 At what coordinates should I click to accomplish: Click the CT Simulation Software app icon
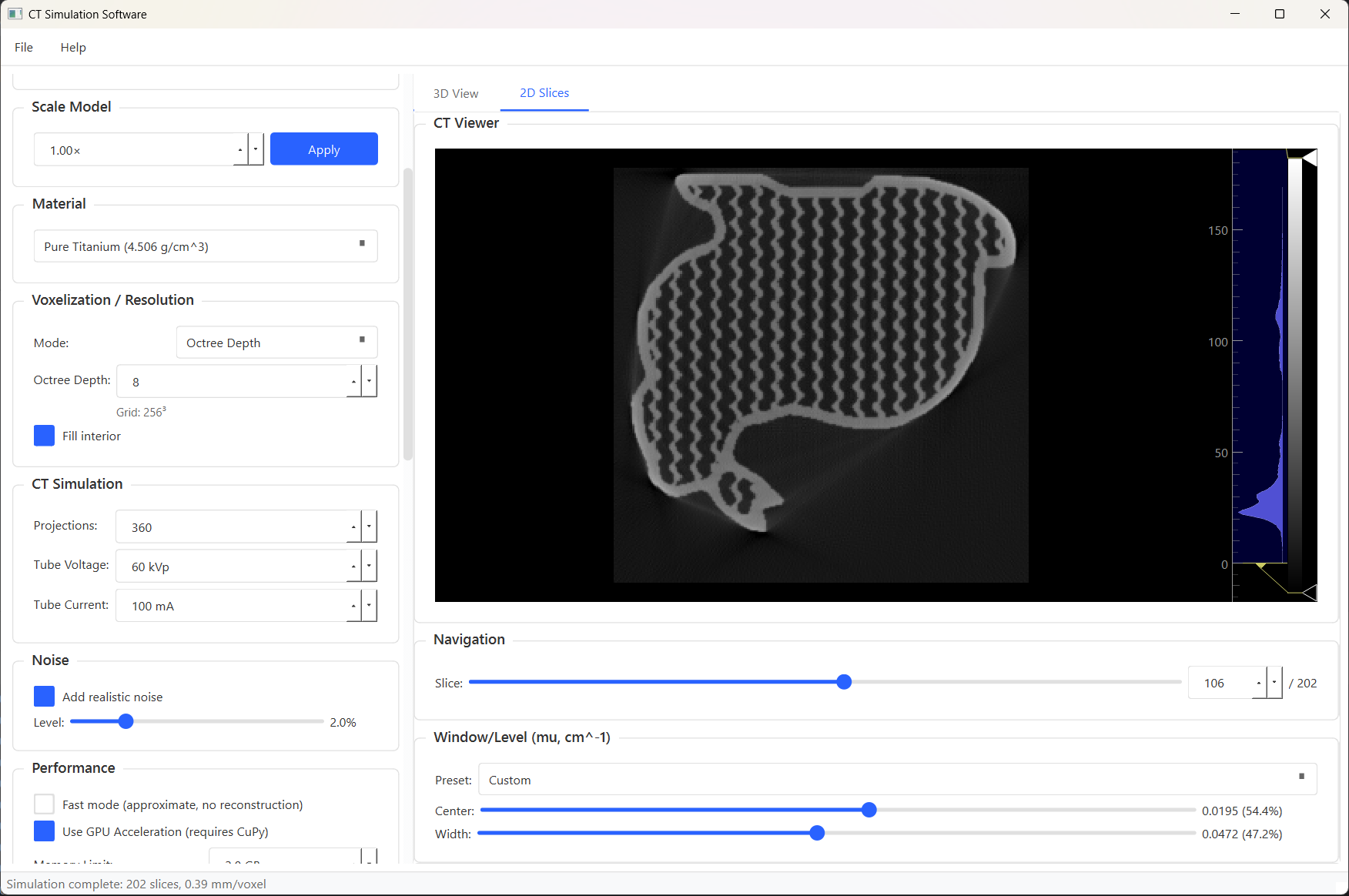coord(15,14)
